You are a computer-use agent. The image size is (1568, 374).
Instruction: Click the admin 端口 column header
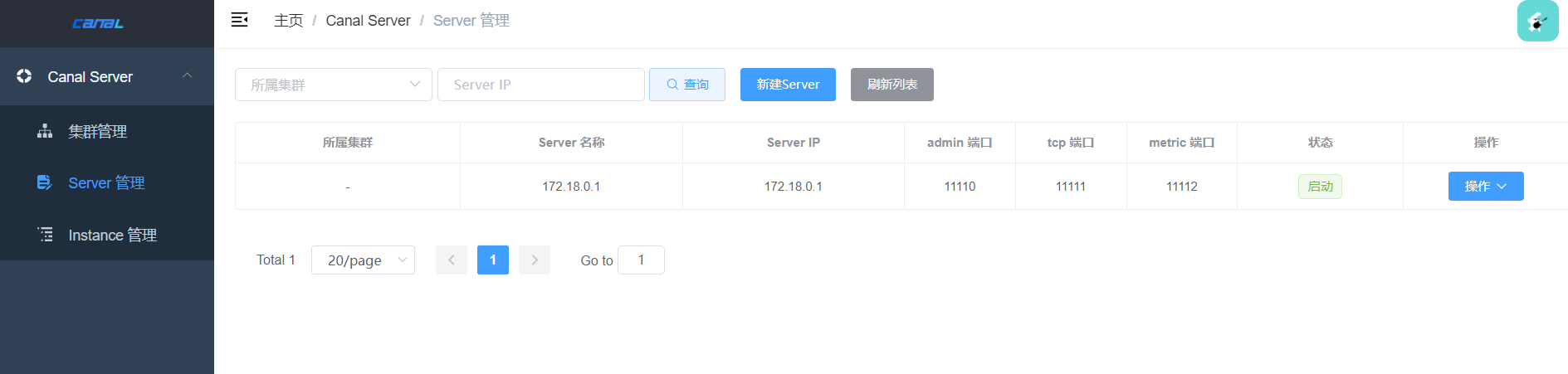coord(960,143)
